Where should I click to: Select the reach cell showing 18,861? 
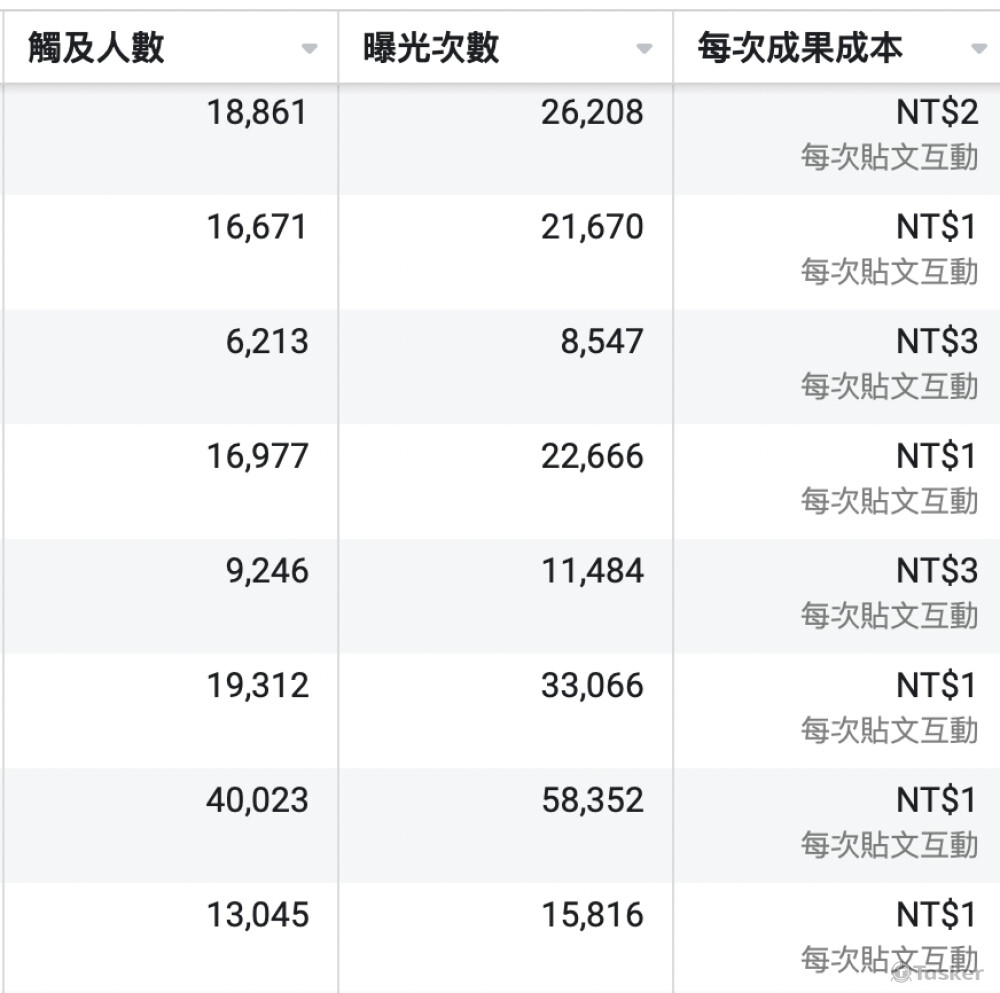257,113
